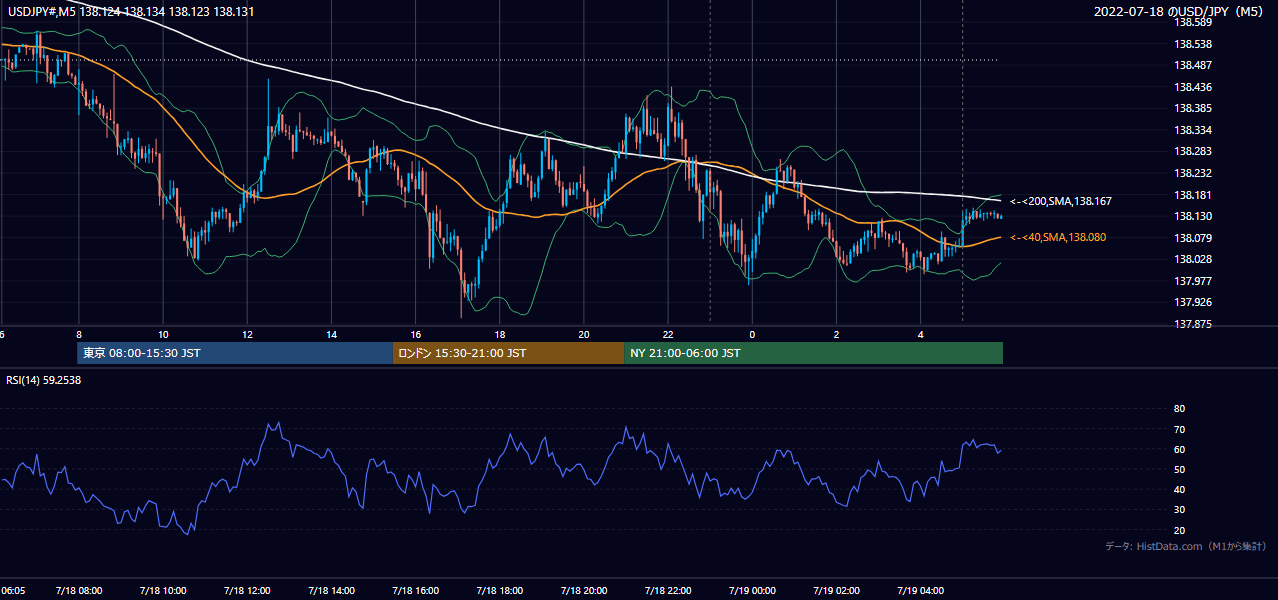
Task: Click price axis value 138.181
Action: tap(1194, 195)
